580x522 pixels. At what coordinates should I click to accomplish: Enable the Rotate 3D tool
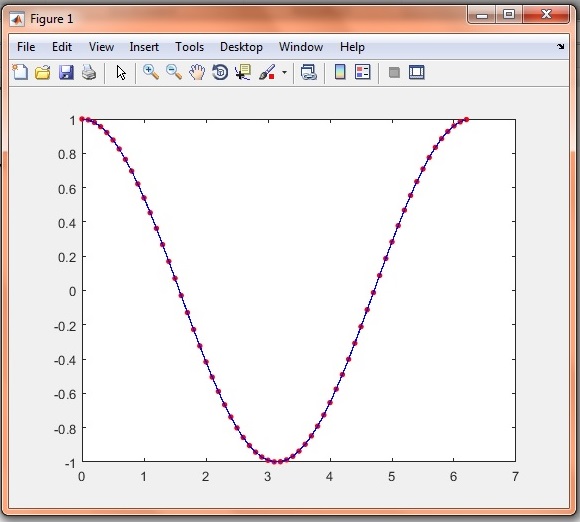coord(220,72)
